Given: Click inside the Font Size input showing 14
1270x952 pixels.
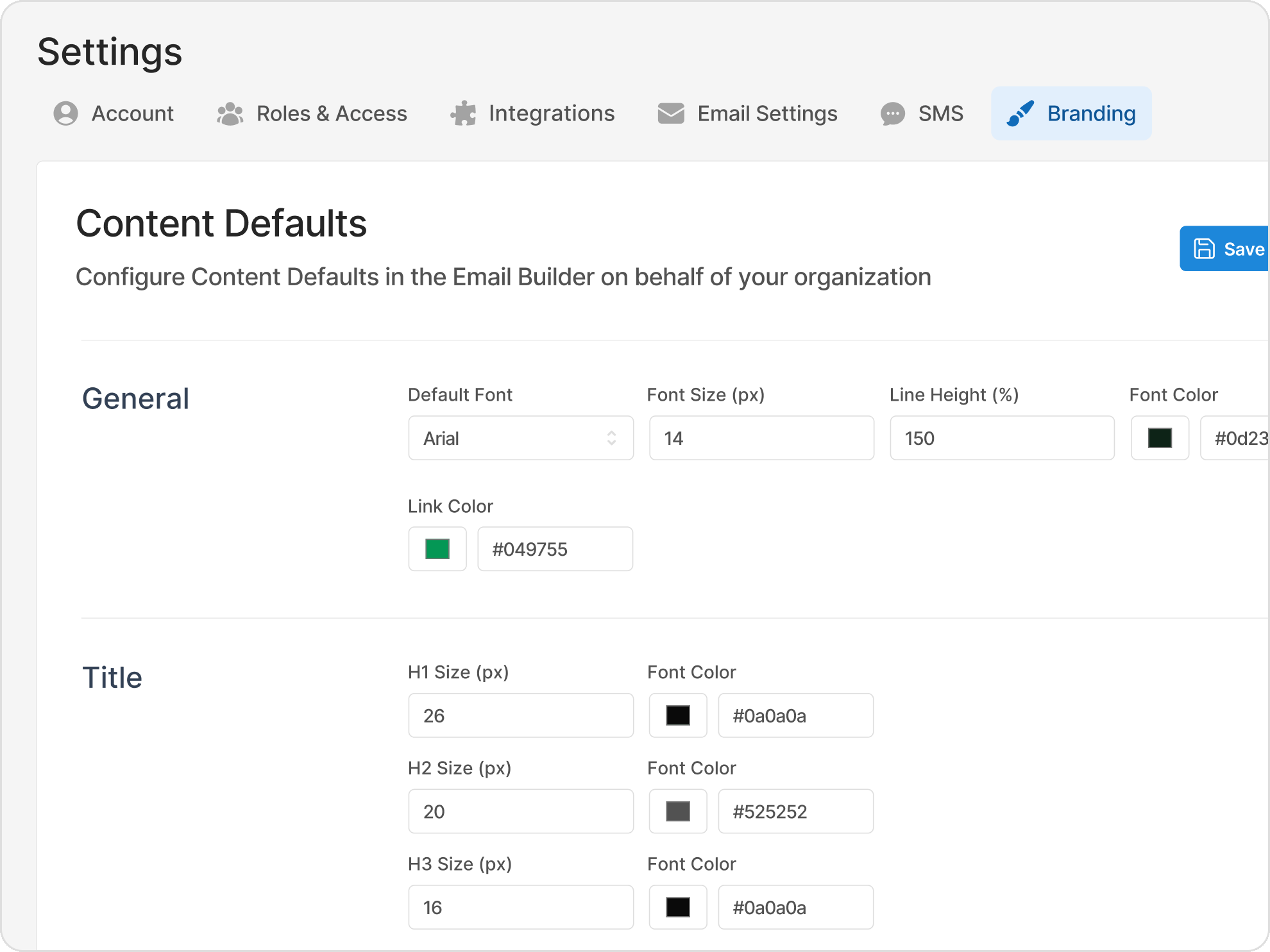Looking at the screenshot, I should pyautogui.click(x=761, y=438).
